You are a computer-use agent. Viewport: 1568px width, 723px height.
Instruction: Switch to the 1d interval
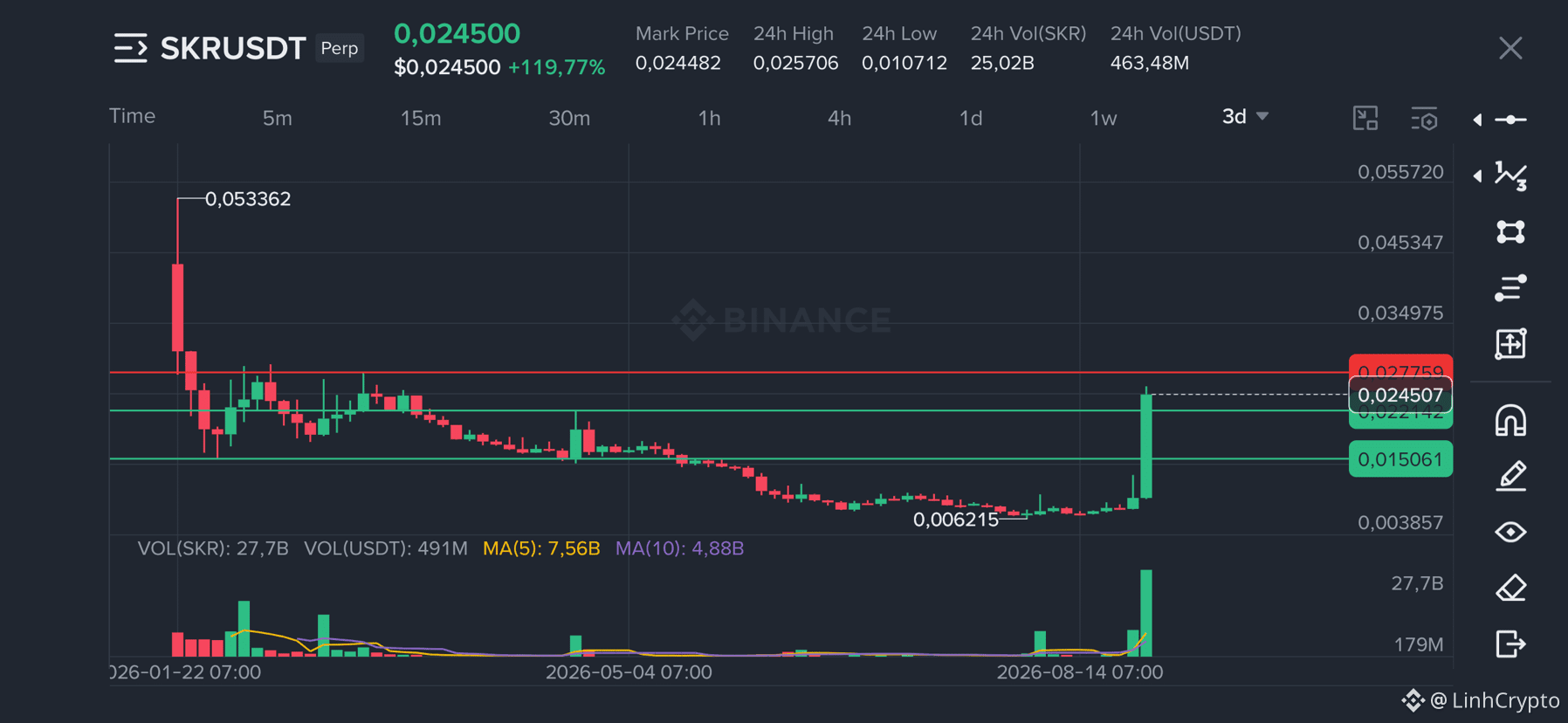[971, 118]
